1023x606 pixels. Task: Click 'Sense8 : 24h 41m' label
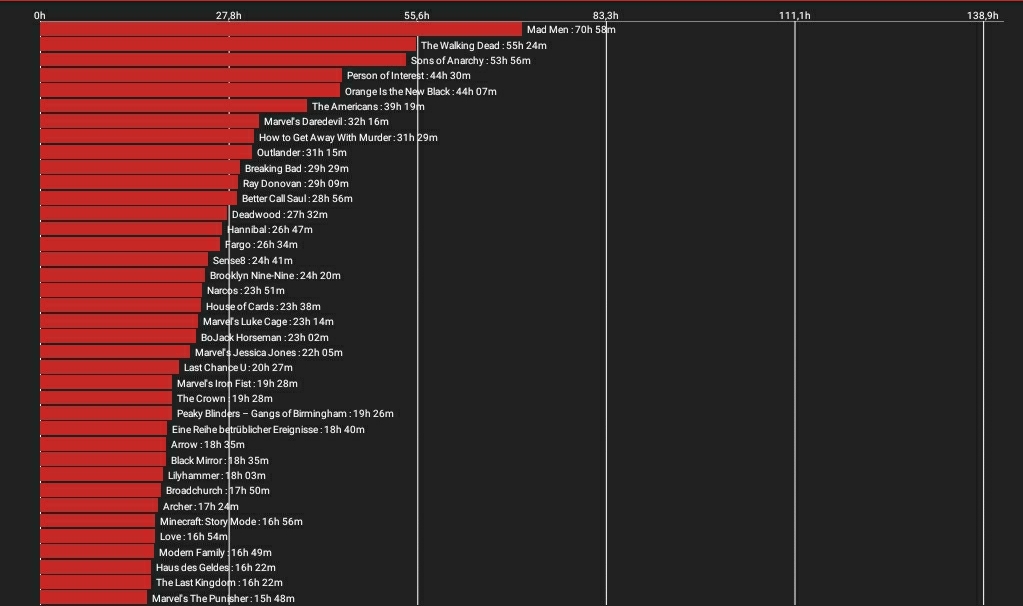(x=252, y=260)
